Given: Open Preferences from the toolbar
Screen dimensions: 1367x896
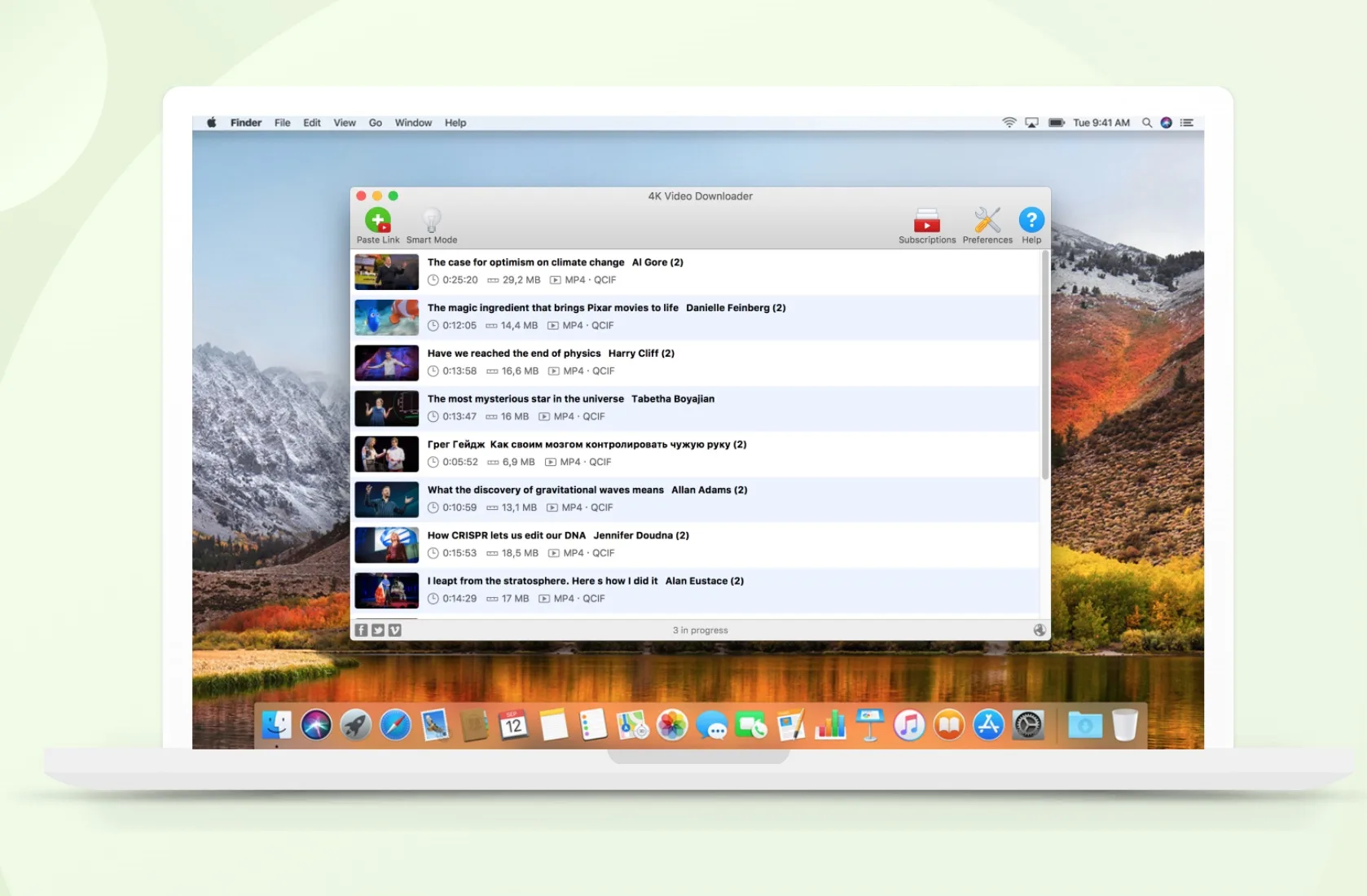Looking at the screenshot, I should (987, 226).
